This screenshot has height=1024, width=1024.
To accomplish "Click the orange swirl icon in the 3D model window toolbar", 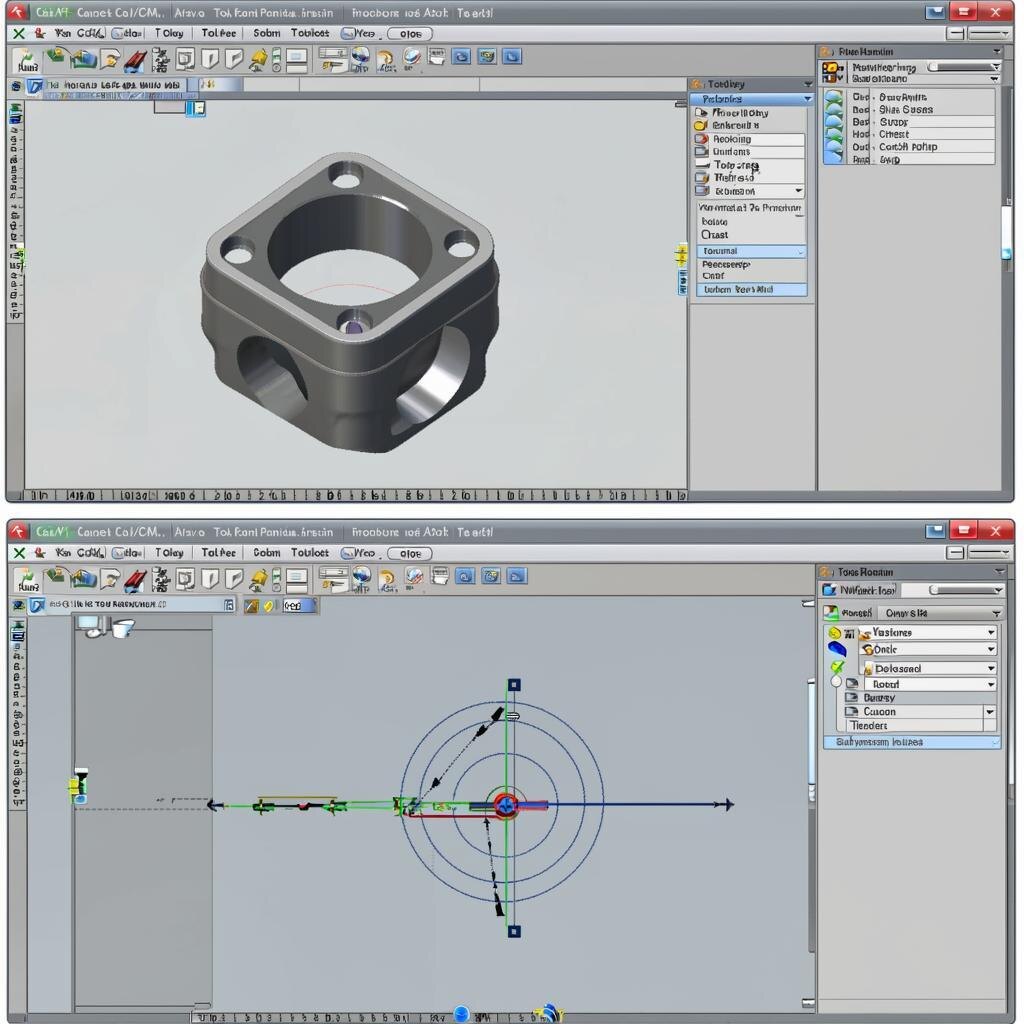I will [386, 59].
